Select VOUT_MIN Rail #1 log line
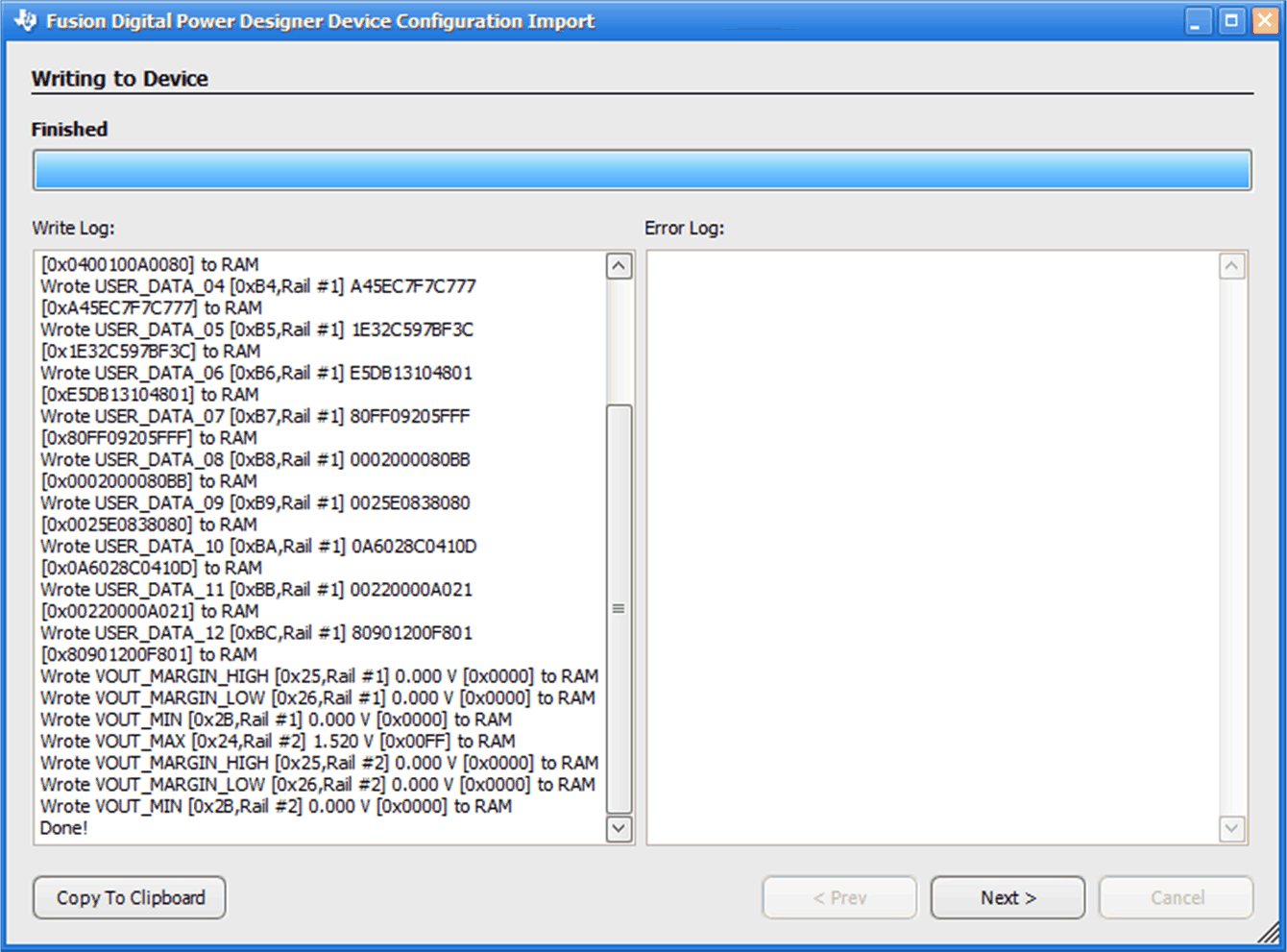1287x952 pixels. click(276, 720)
